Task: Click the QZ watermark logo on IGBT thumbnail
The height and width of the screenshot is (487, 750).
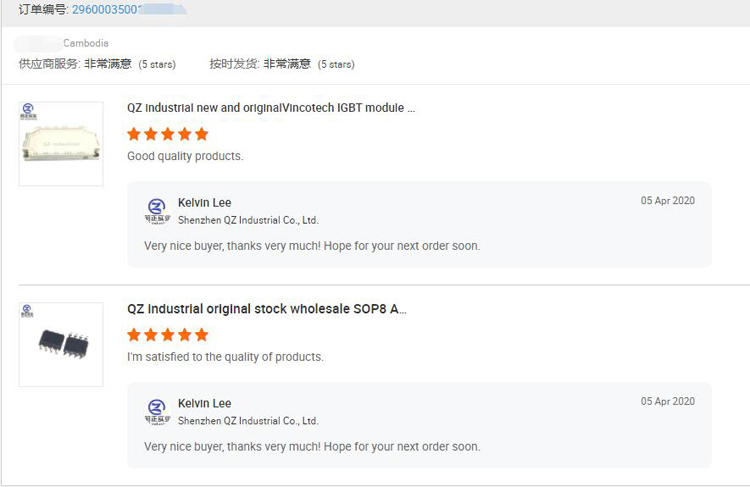Action: pyautogui.click(x=28, y=113)
